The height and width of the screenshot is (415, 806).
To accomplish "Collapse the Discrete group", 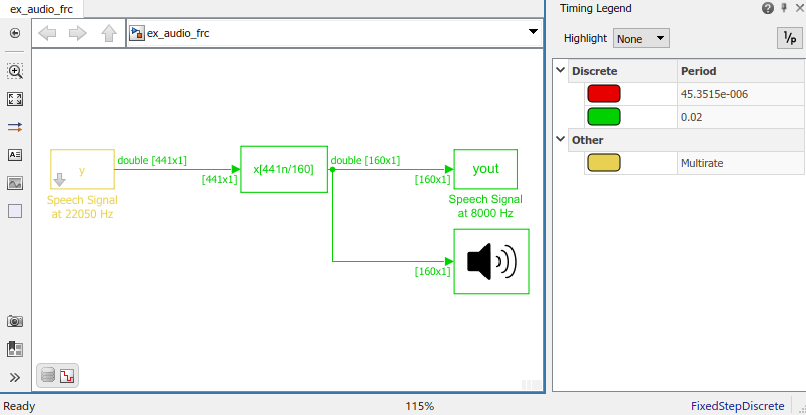I will pyautogui.click(x=560, y=71).
